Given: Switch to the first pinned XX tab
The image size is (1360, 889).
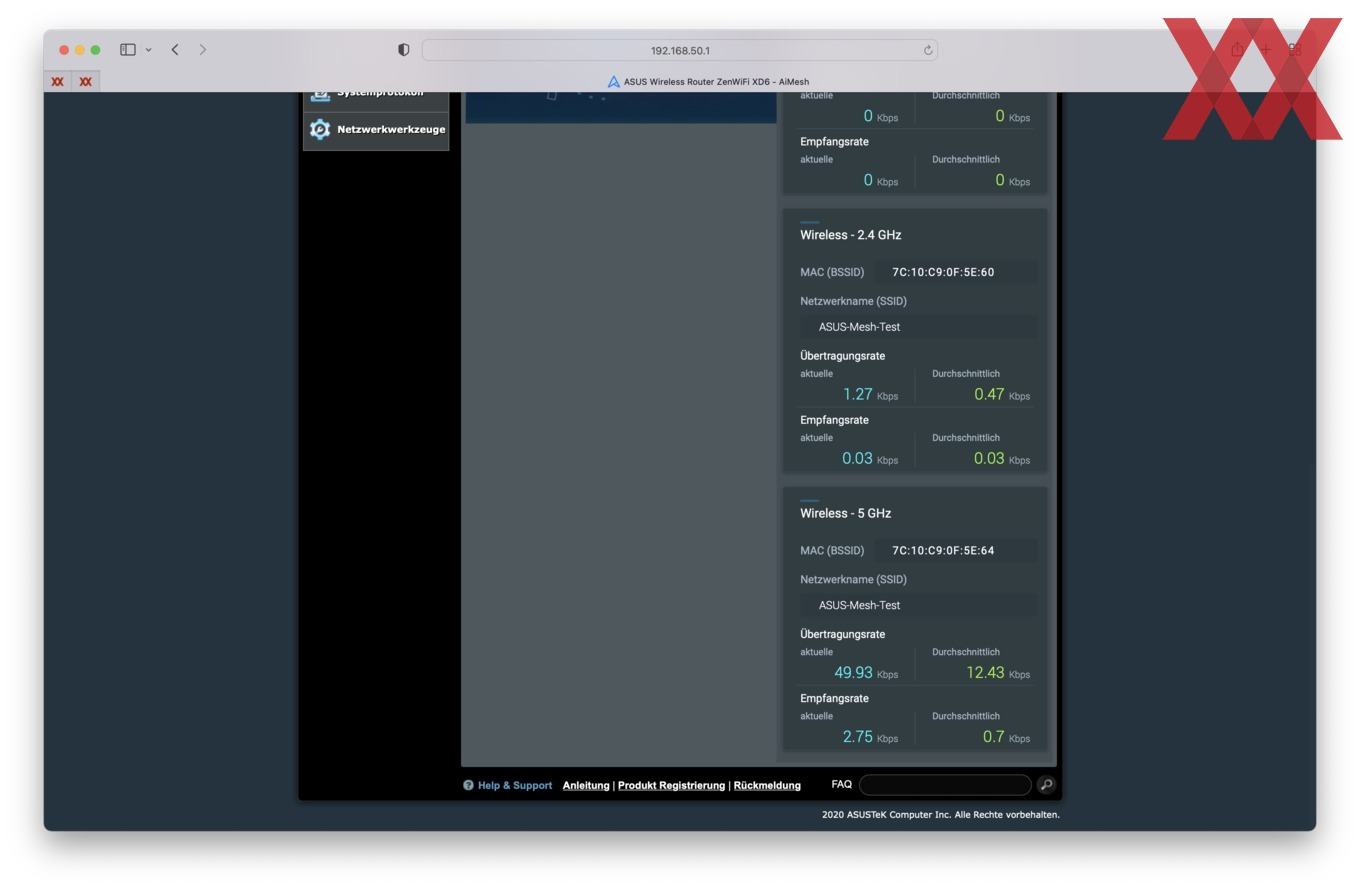Looking at the screenshot, I should (58, 82).
